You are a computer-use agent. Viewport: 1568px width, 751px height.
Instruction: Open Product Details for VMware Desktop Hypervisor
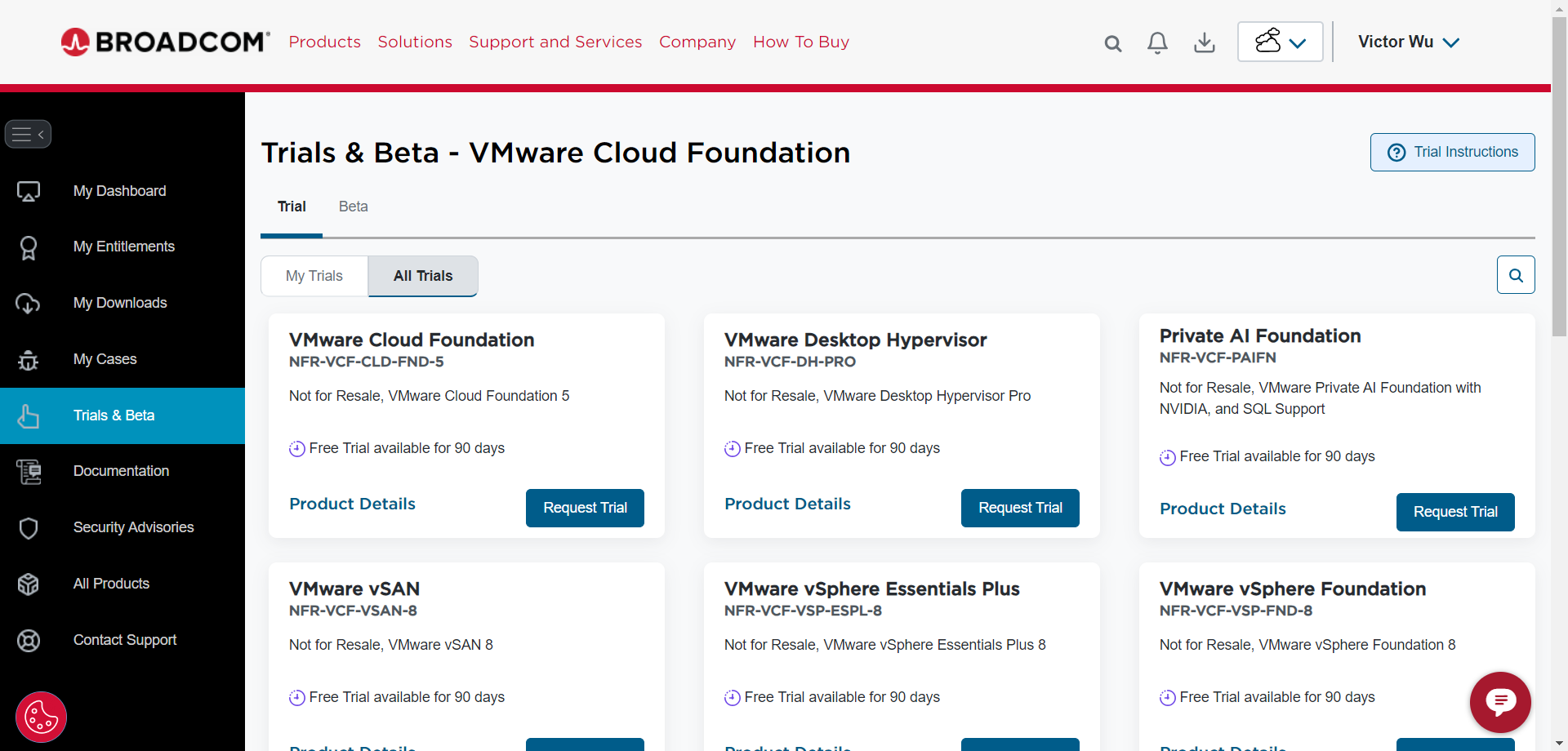(787, 504)
